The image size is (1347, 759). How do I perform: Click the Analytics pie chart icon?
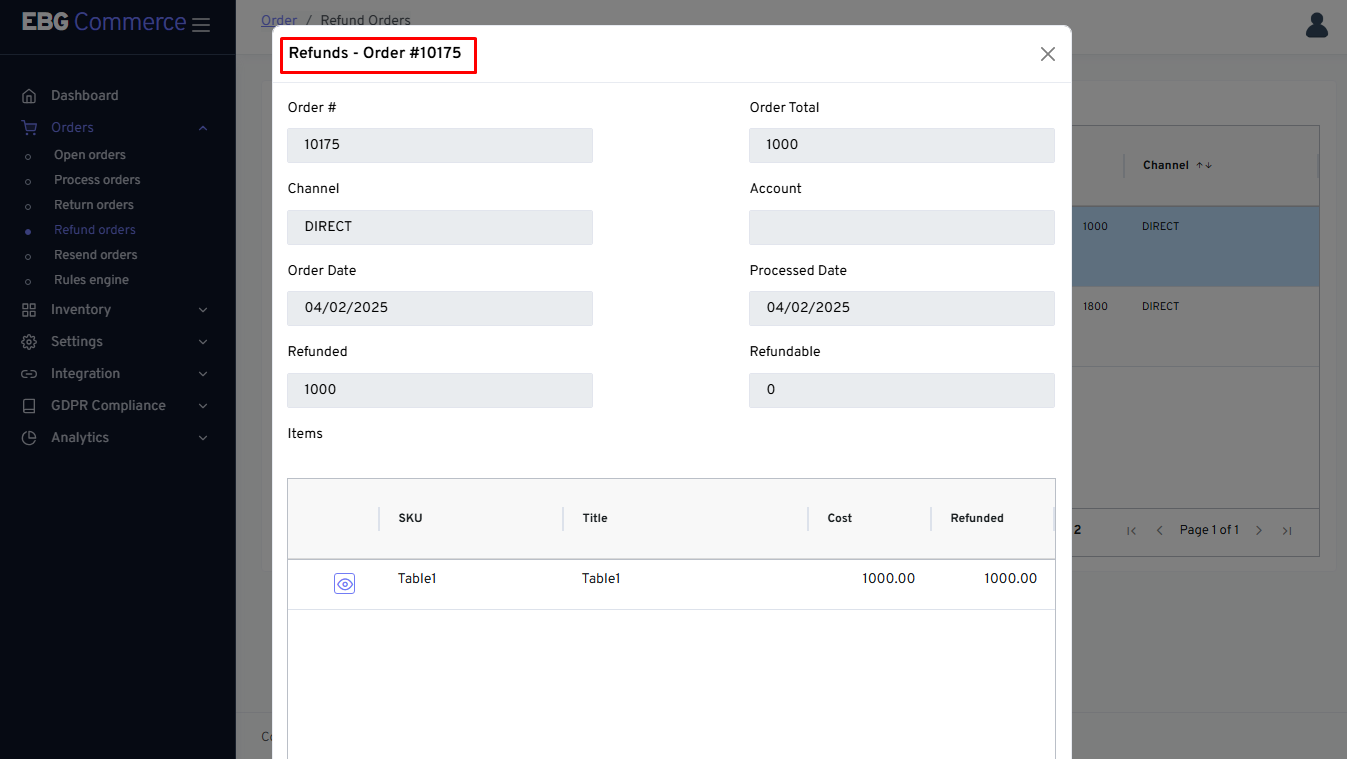[29, 438]
